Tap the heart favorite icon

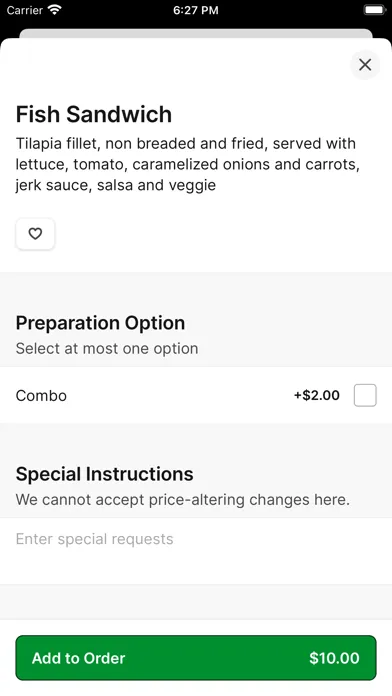point(35,233)
